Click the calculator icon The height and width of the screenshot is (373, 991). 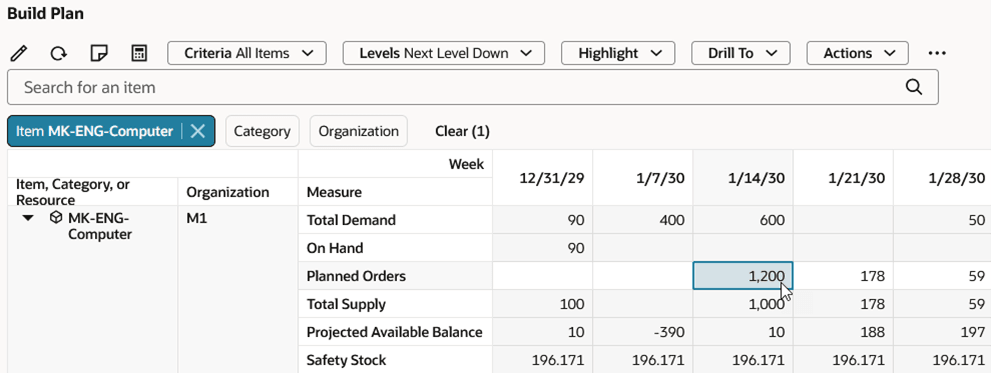point(138,53)
